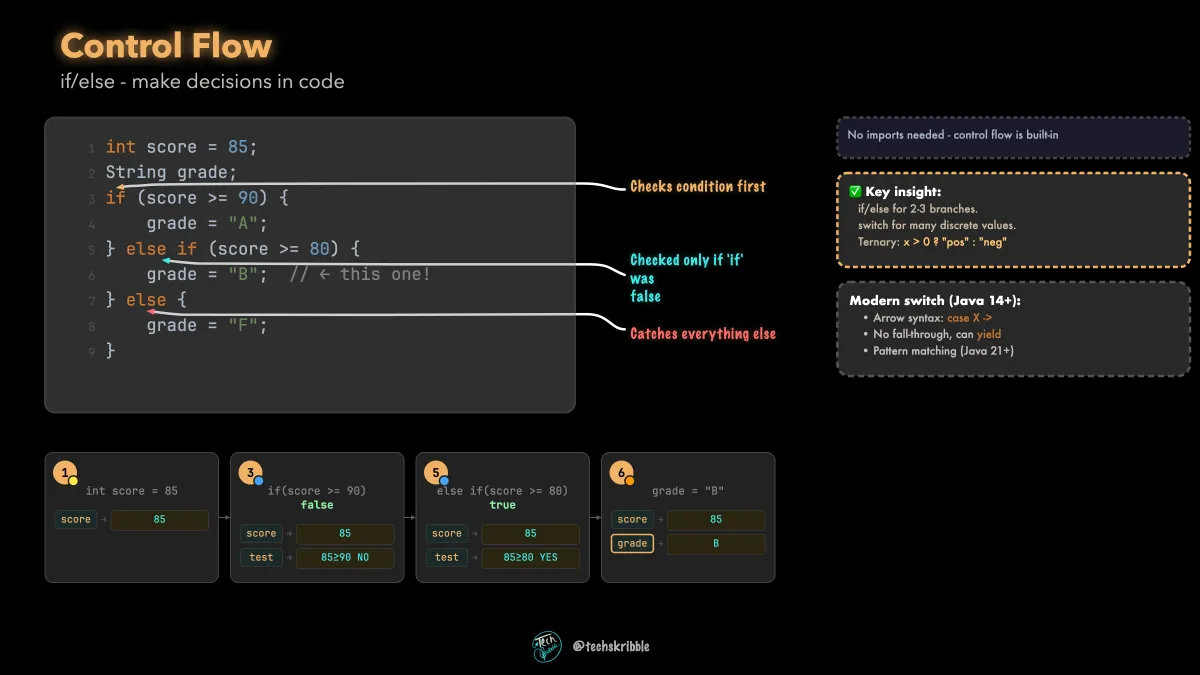Screen dimensions: 1200x675
Task: Click the "Catches everything else" annotation
Action: click(x=703, y=334)
